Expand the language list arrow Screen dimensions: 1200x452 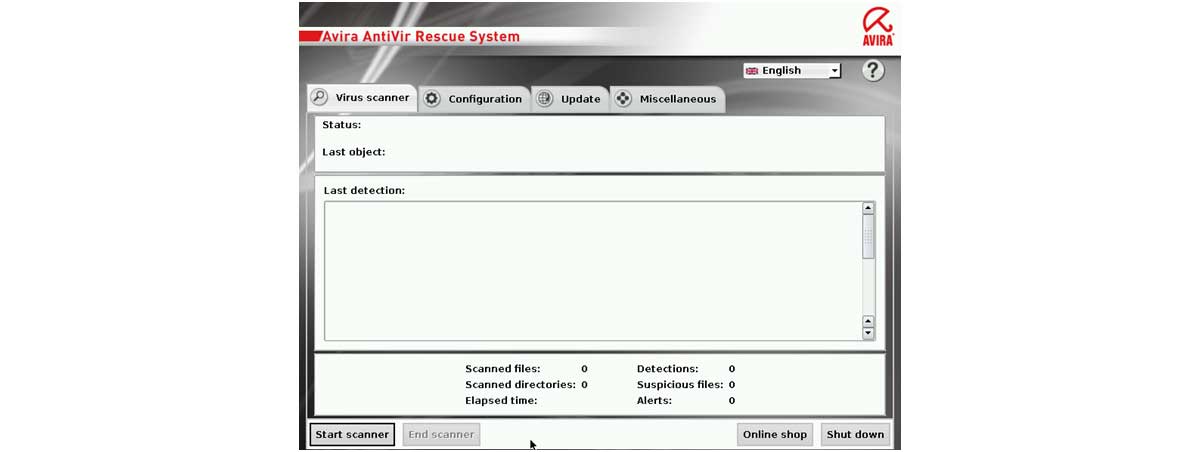[835, 71]
